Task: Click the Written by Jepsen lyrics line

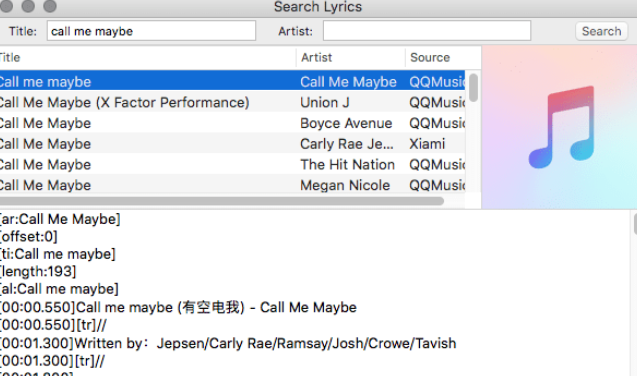Action: [x=228, y=343]
